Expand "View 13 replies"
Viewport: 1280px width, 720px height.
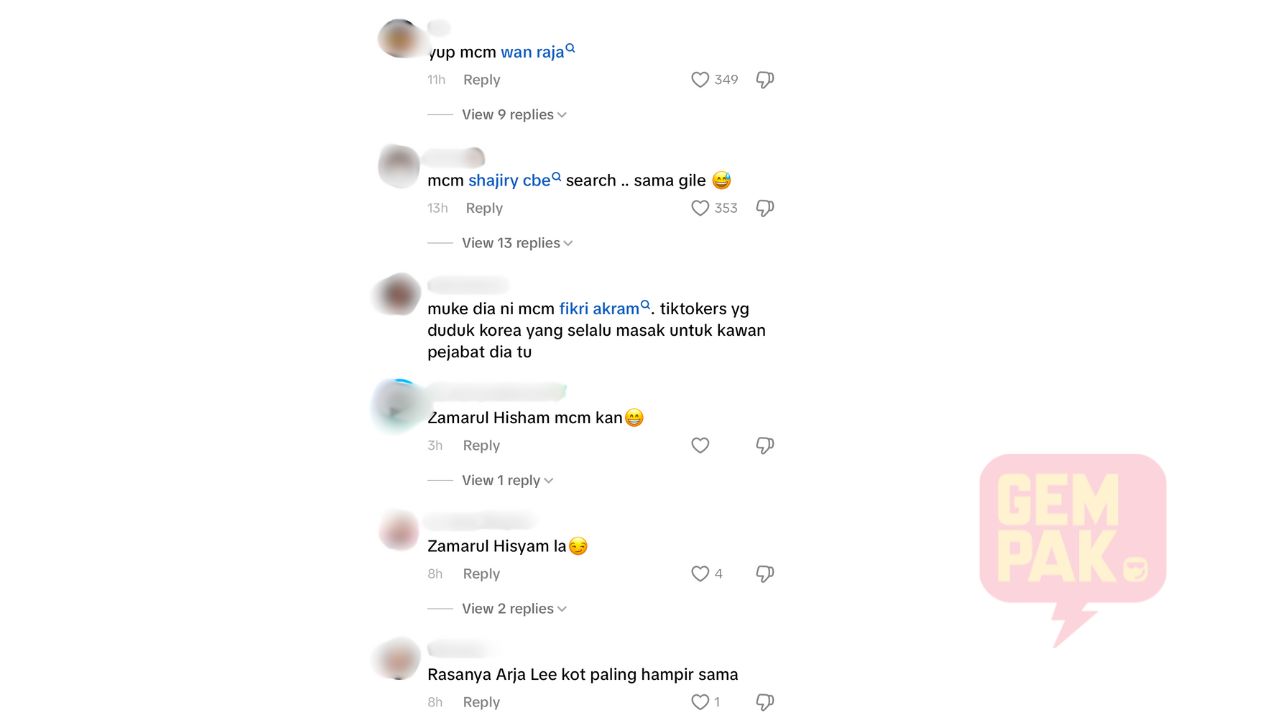pyautogui.click(x=517, y=243)
